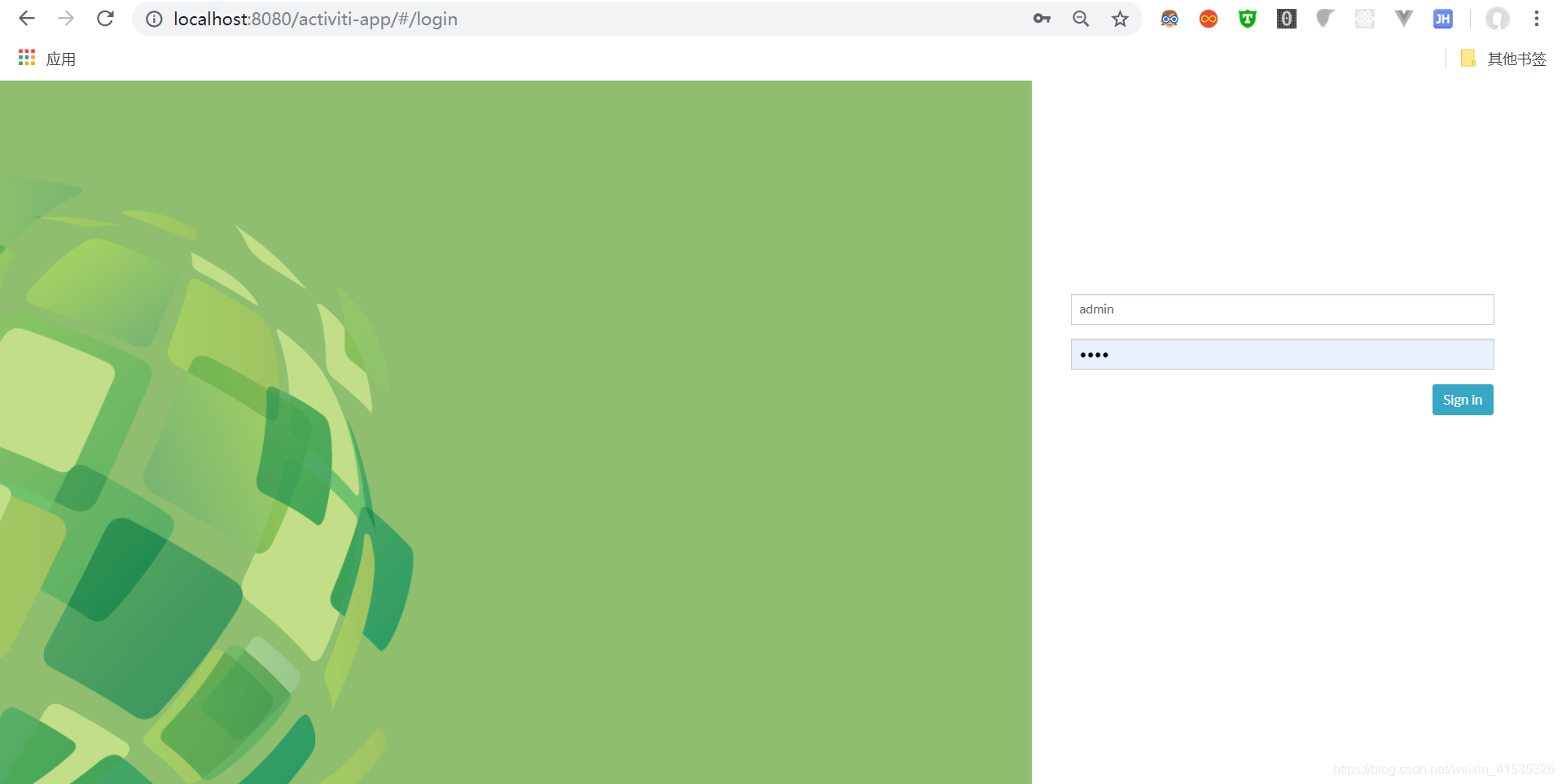Screen dimensions: 1562x784
Task: Click the address bar URL text
Action: click(x=315, y=19)
